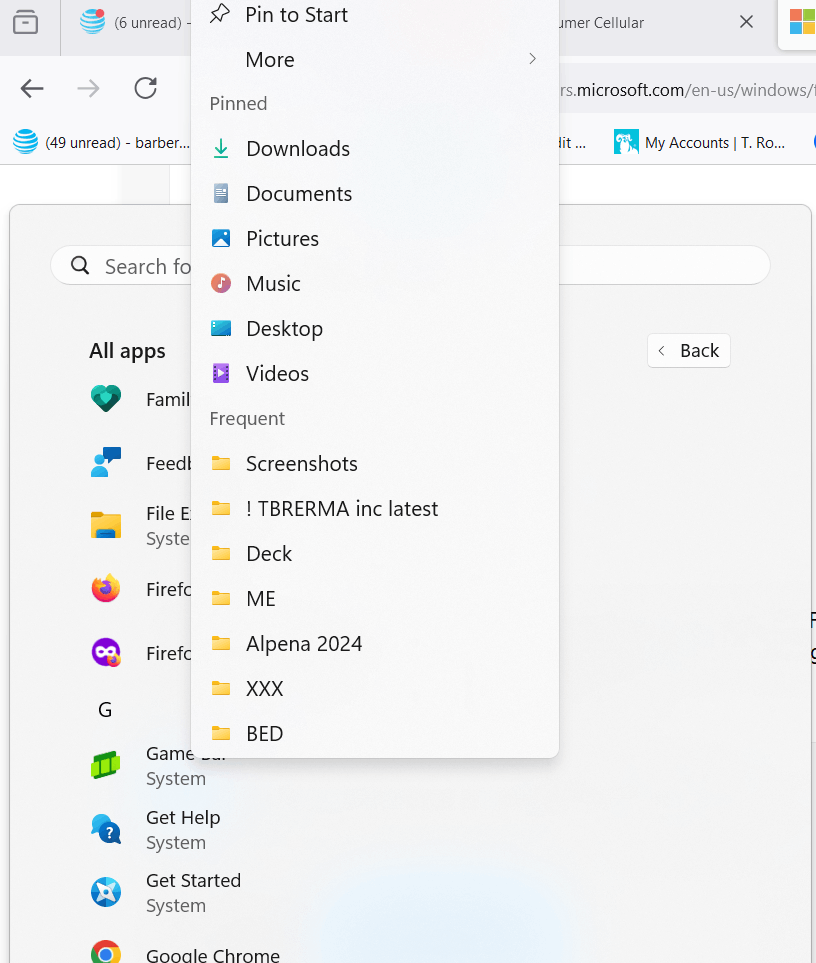Click the pin icon beside Pin to Start
Image resolution: width=816 pixels, height=963 pixels.
coord(220,14)
